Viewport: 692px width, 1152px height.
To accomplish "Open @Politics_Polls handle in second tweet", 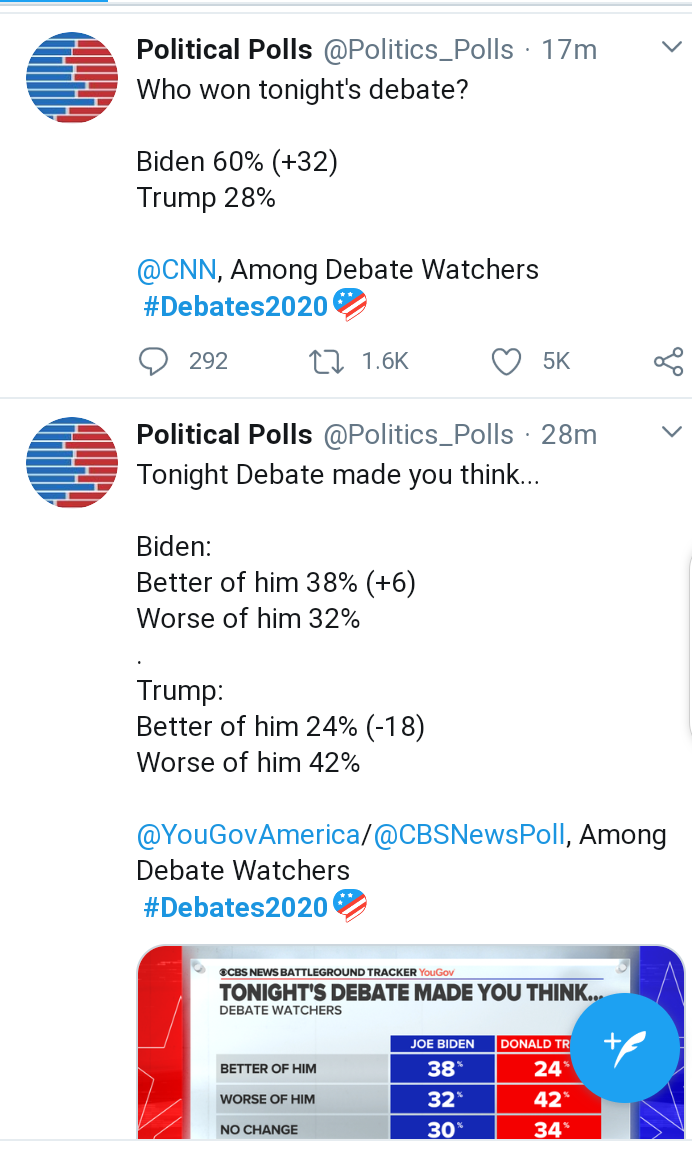I will pyautogui.click(x=418, y=435).
